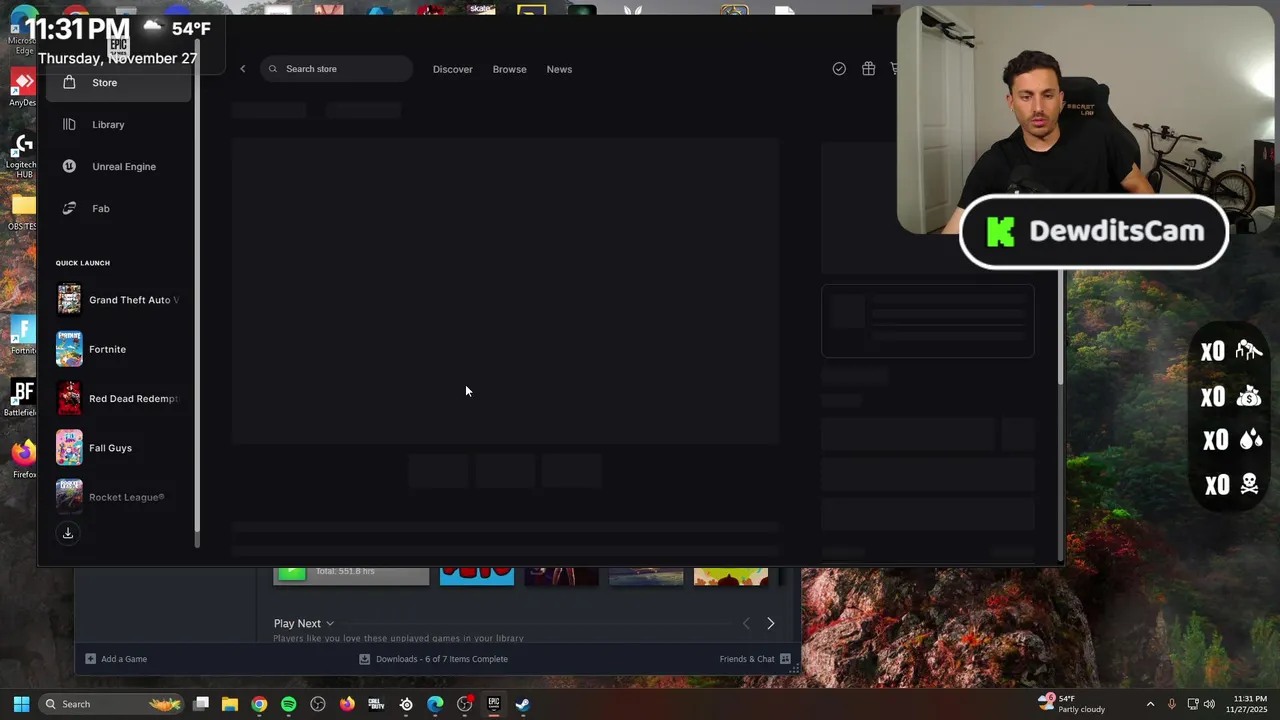
Task: Open the Downloads icon in Epic sidebar
Action: click(x=68, y=533)
